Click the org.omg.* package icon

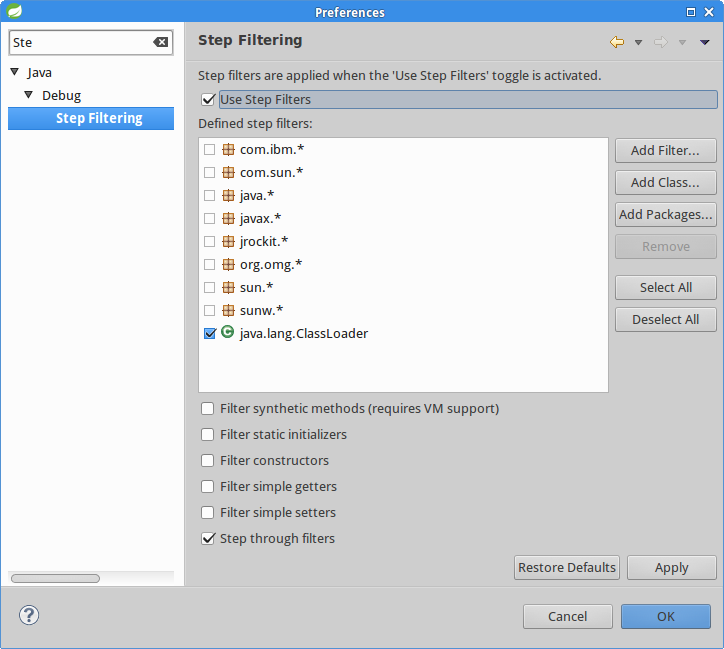(x=228, y=264)
